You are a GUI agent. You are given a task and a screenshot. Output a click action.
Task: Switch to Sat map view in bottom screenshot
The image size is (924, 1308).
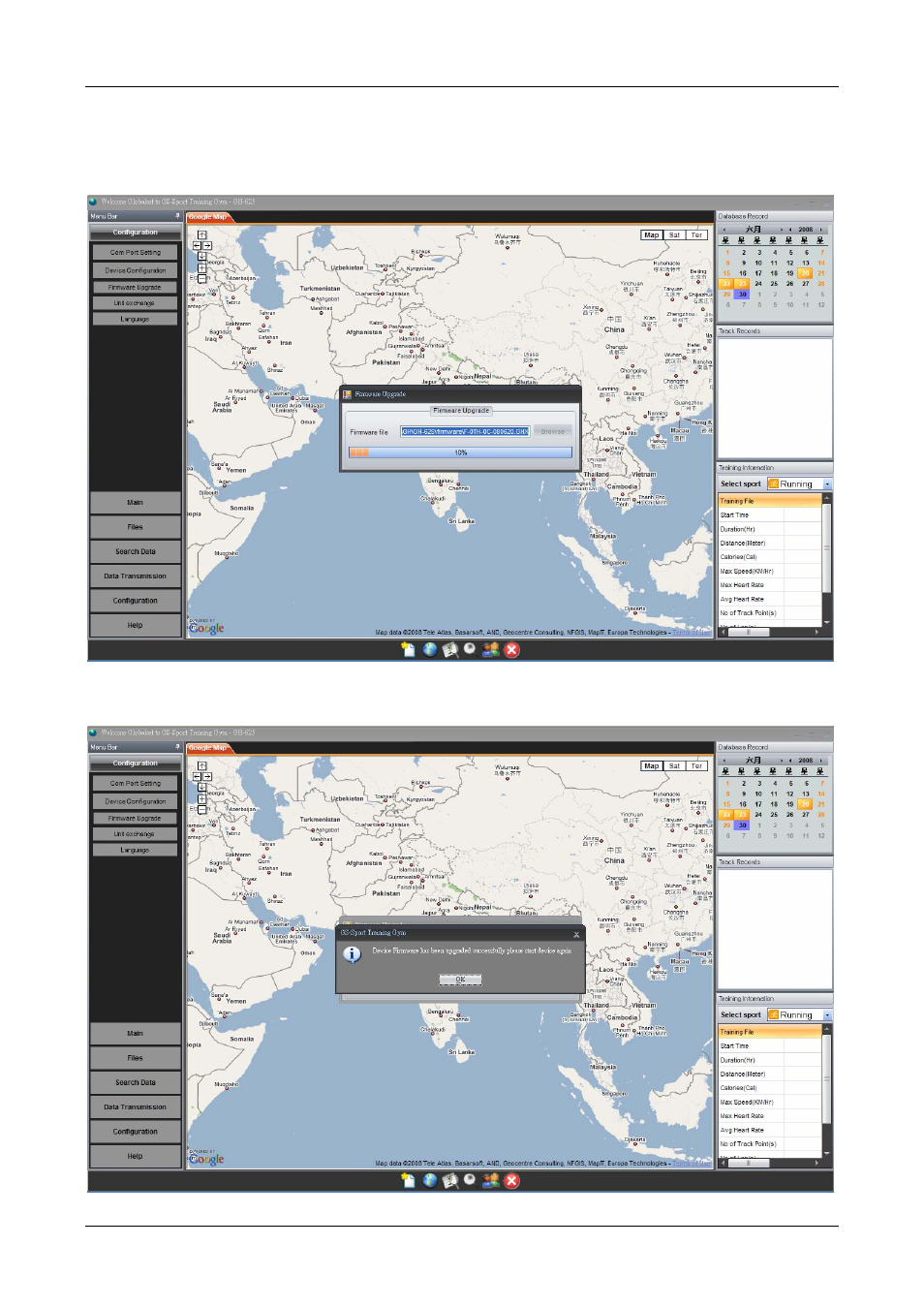tap(675, 765)
